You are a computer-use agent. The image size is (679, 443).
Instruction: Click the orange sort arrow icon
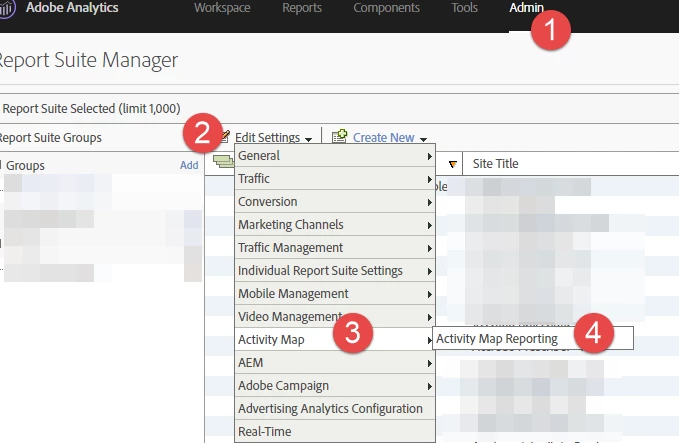point(453,164)
